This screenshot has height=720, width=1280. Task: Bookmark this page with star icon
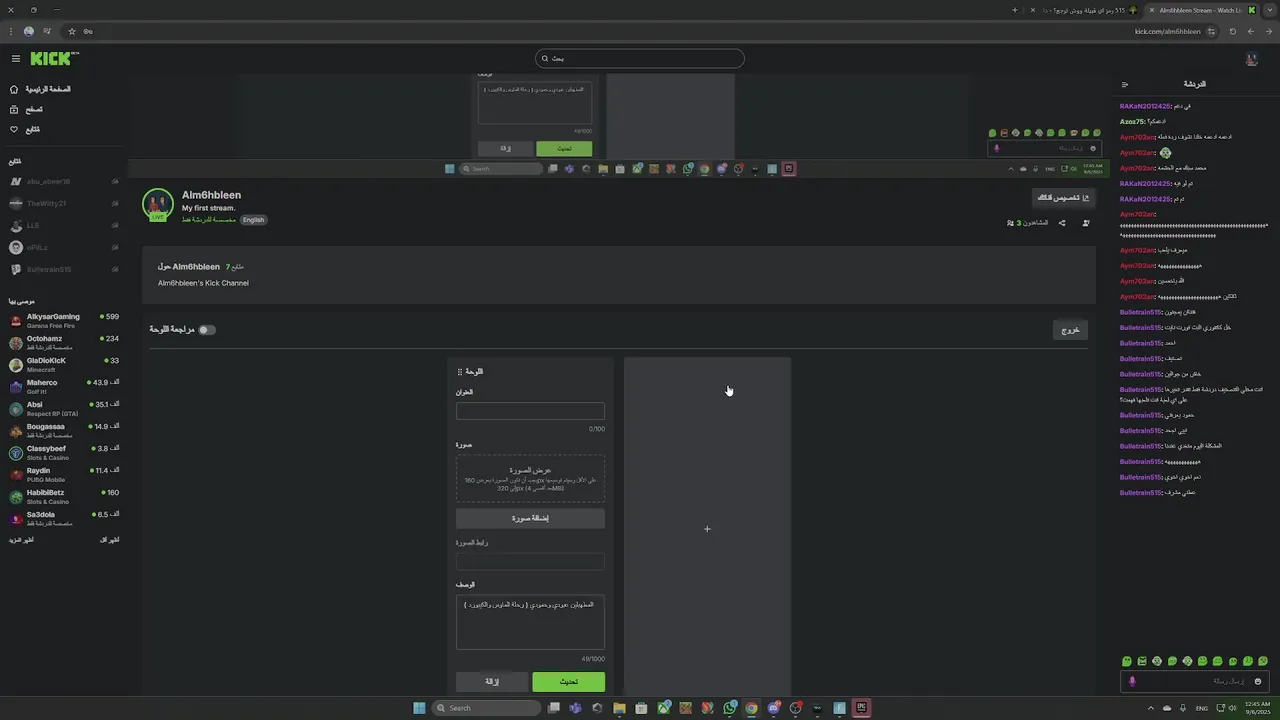[72, 31]
